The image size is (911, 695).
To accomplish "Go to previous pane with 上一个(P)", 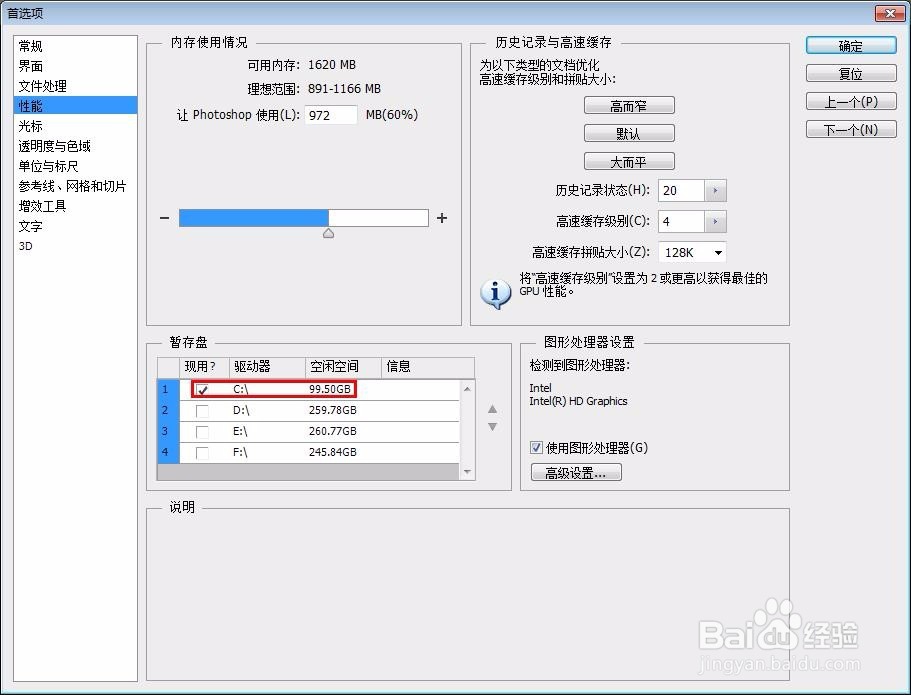I will pos(851,102).
